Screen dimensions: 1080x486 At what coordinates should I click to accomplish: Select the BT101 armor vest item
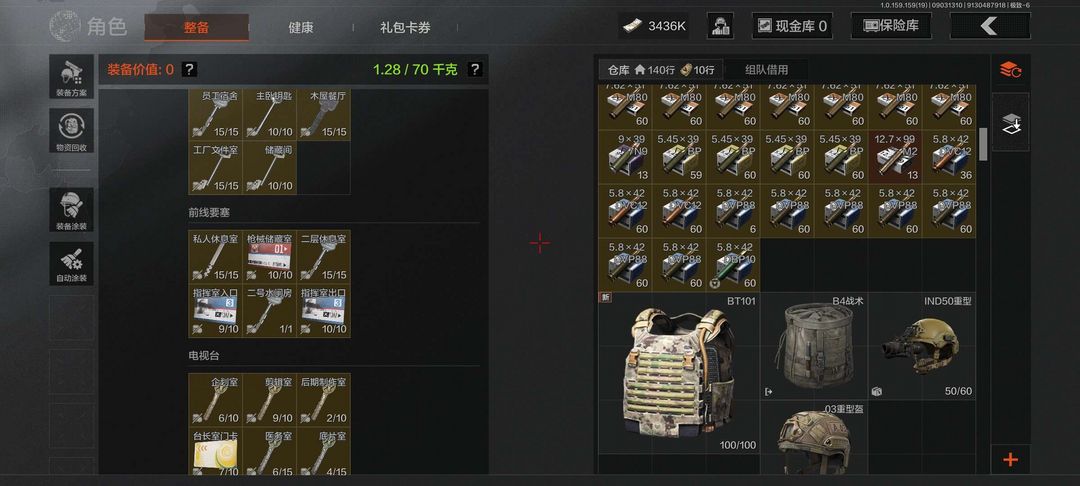pos(679,373)
